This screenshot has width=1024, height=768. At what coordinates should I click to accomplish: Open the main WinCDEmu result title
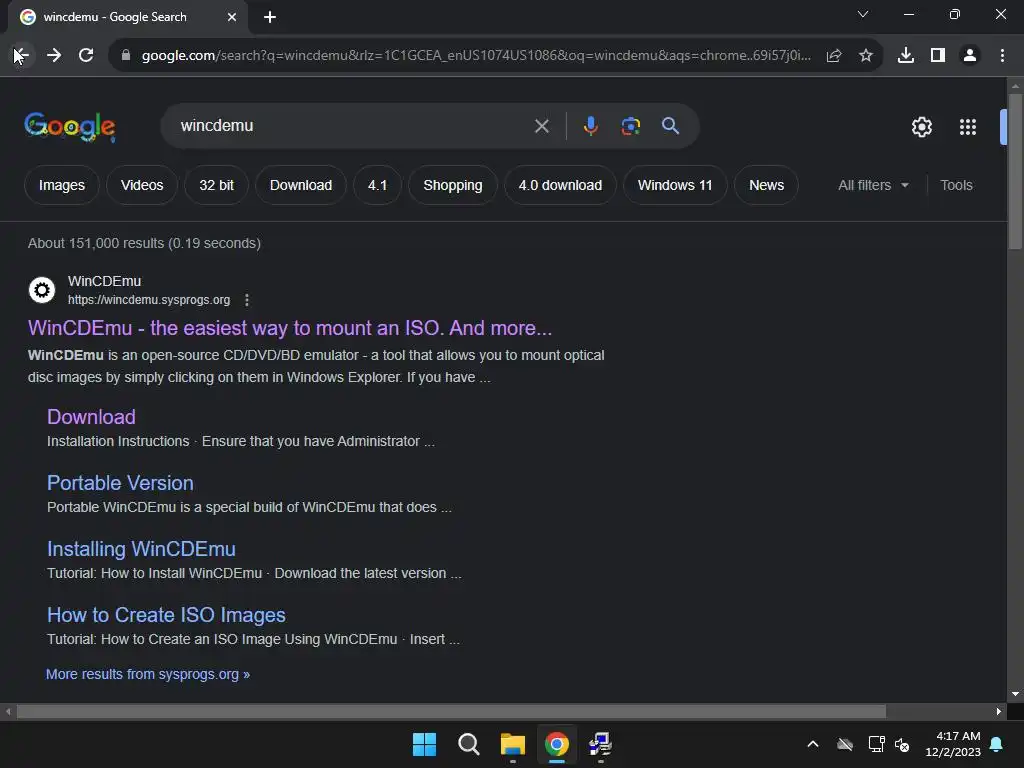(x=290, y=328)
